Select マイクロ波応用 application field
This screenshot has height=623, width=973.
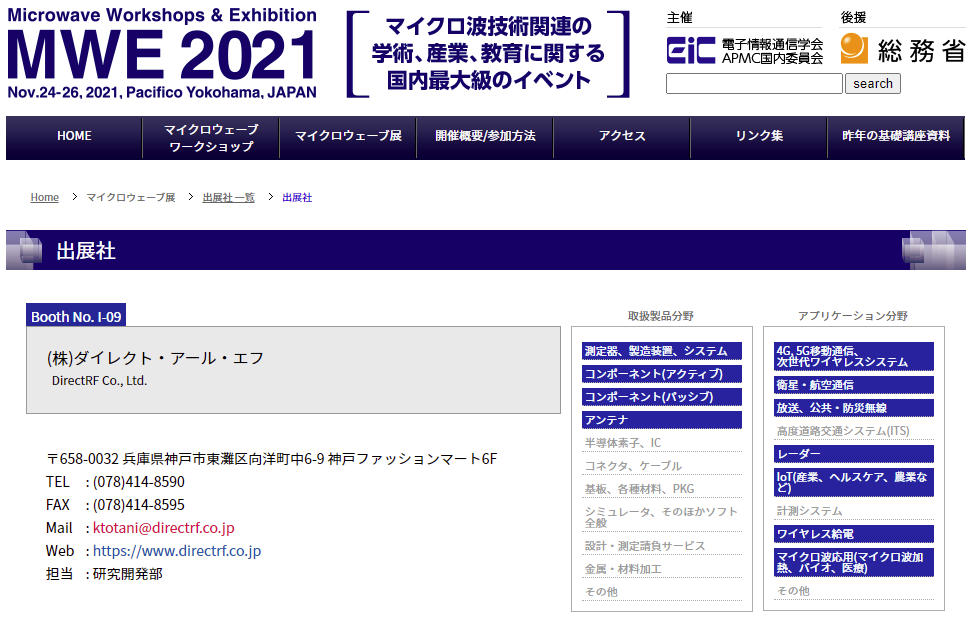coord(854,563)
